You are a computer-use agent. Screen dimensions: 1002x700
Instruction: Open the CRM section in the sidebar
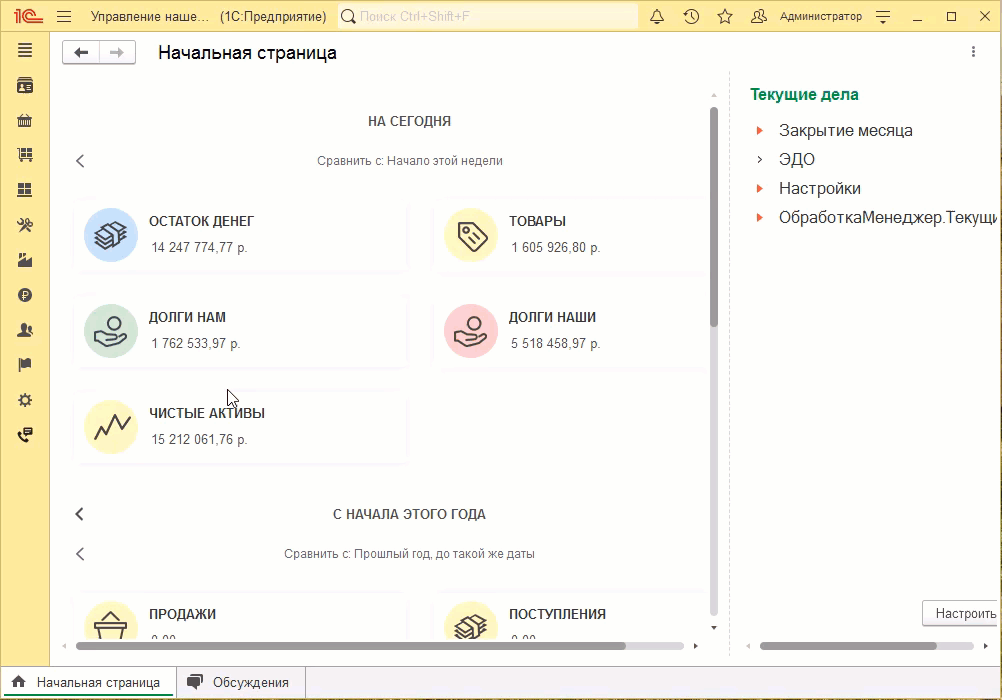coord(24,85)
